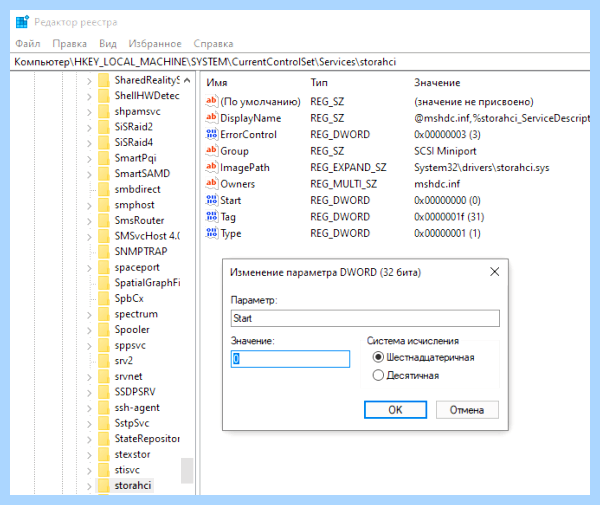Image resolution: width=600 pixels, height=505 pixels.
Task: Expand the spectrum tree node
Action: [89, 314]
